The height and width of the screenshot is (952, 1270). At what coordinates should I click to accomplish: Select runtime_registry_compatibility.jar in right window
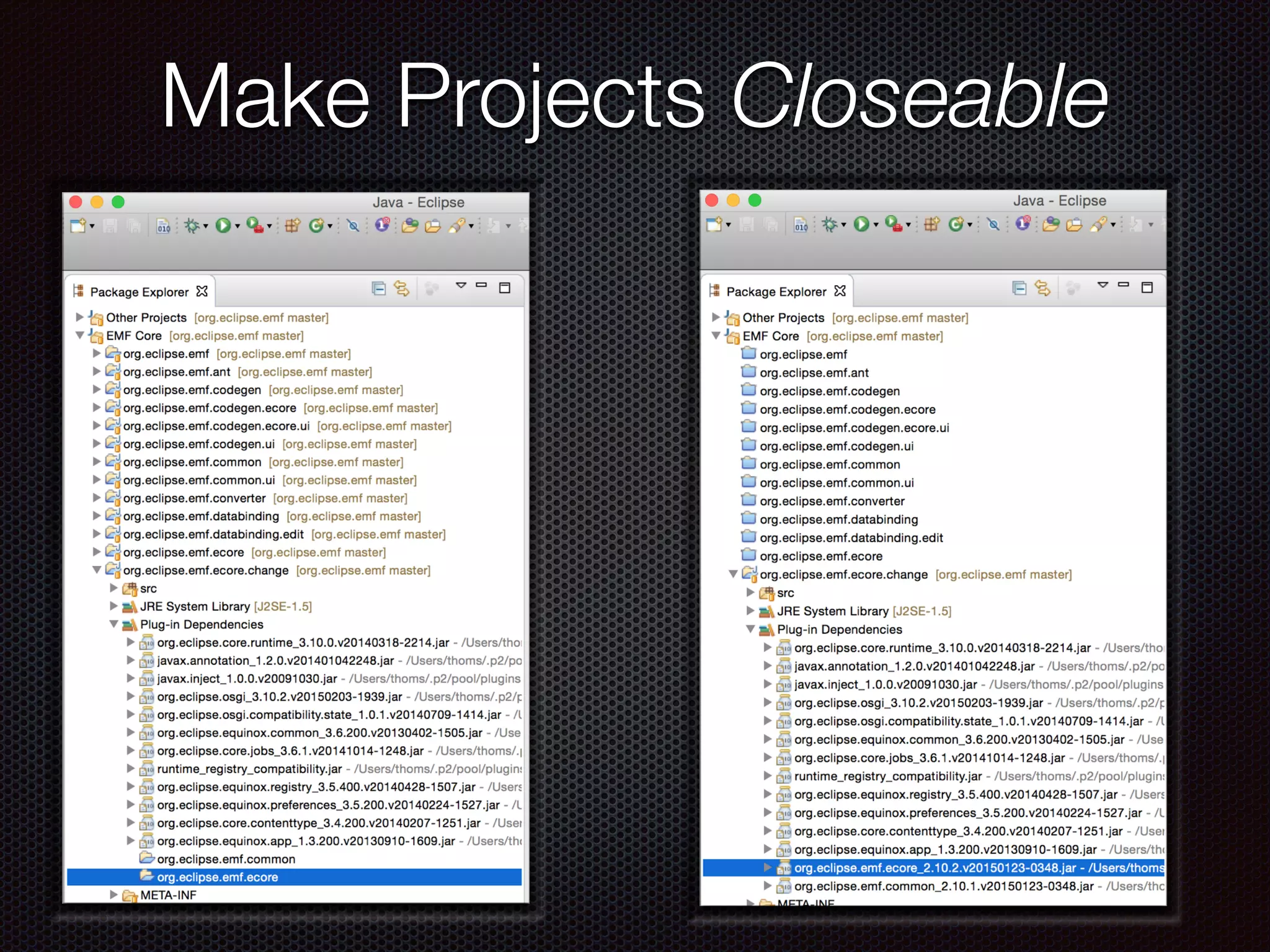(888, 776)
